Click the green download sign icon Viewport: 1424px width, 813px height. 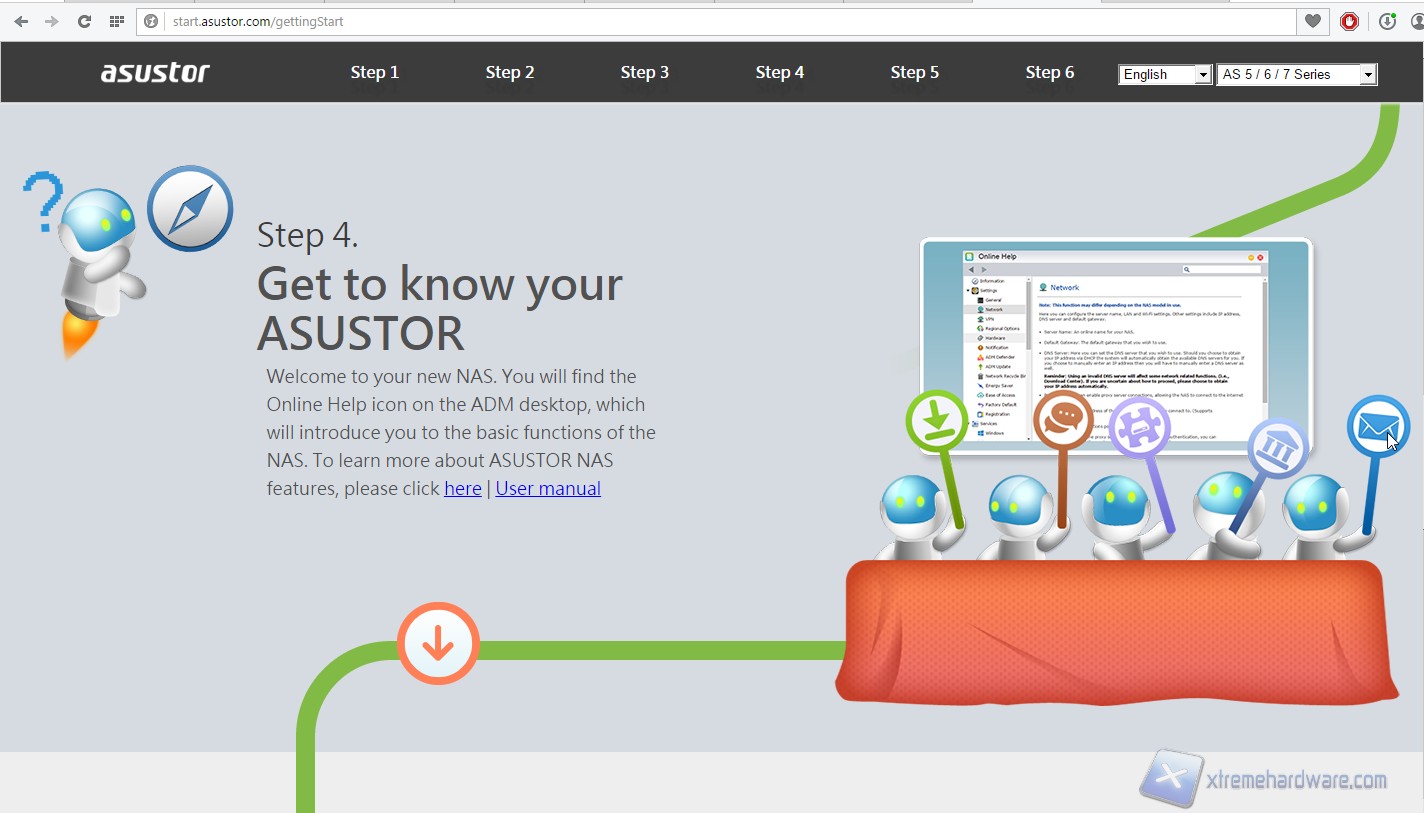pyautogui.click(x=937, y=421)
